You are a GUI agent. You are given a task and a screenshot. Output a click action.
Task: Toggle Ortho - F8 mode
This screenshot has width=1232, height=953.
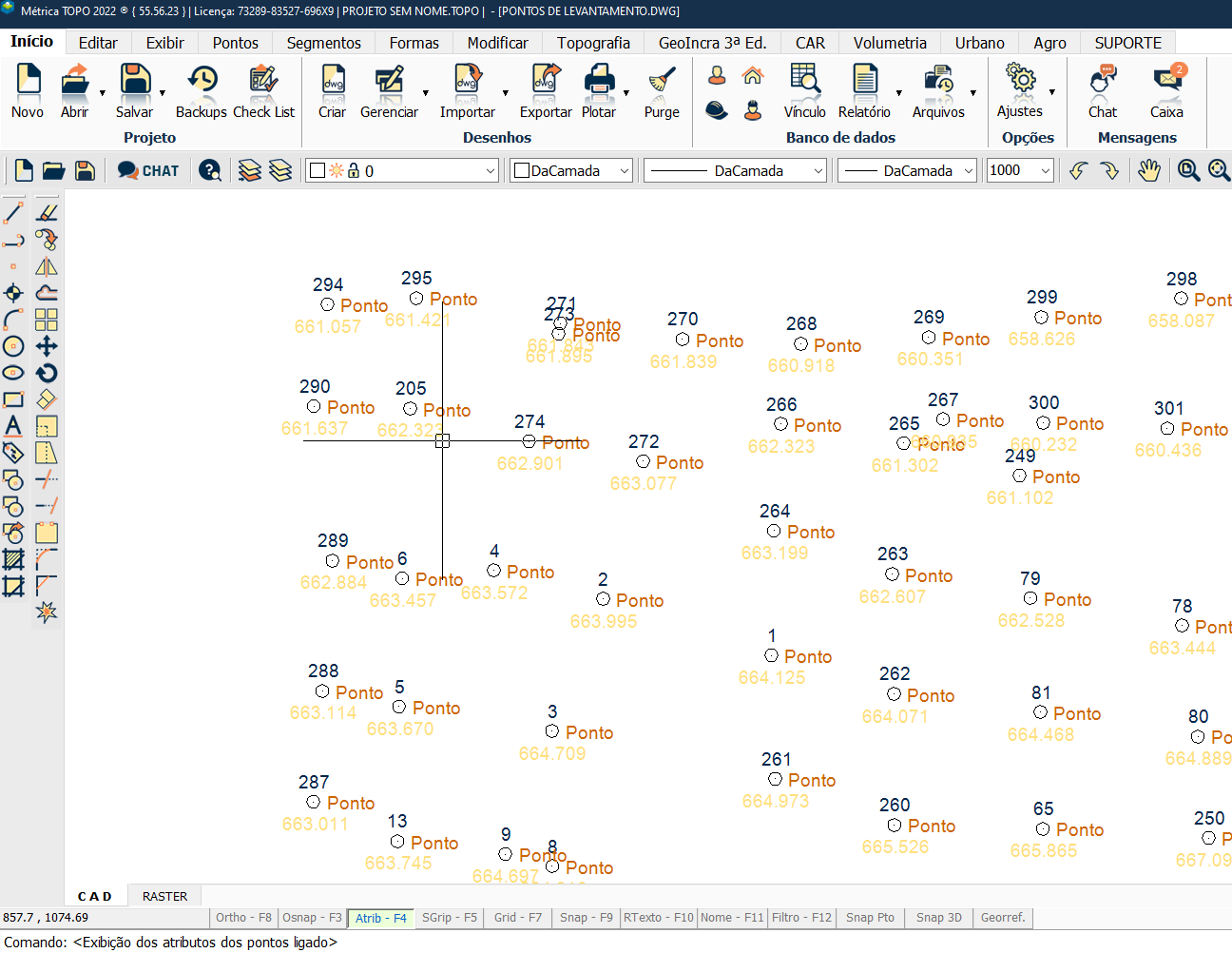click(x=243, y=918)
